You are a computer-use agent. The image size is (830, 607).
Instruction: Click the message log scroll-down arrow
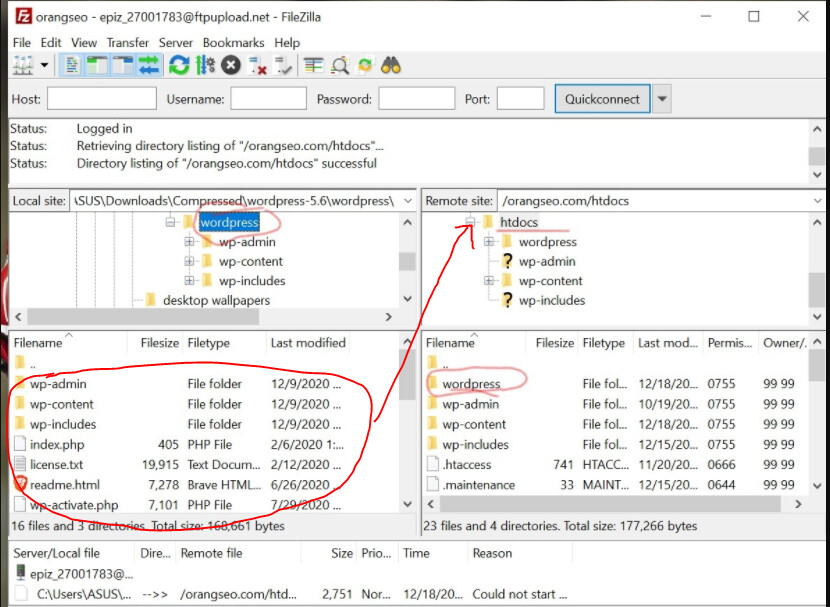[817, 175]
